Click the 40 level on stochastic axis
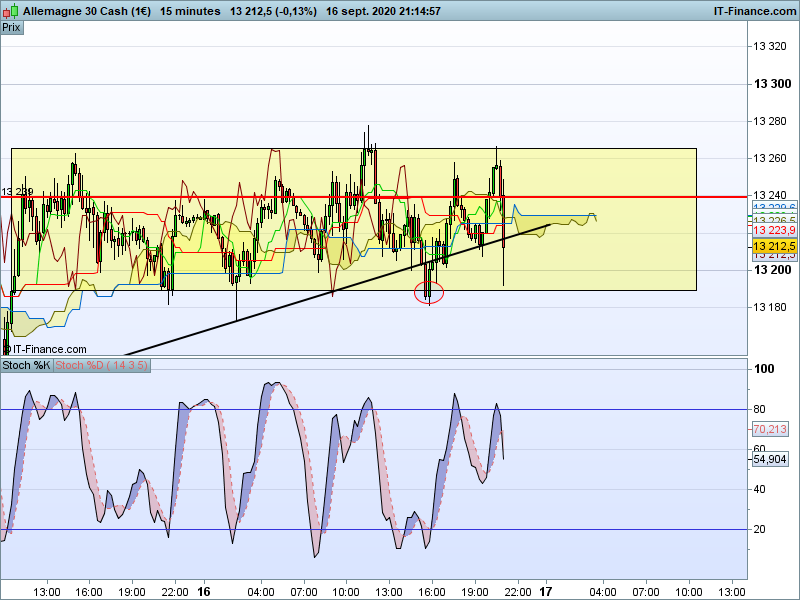Screen dimensions: 800x600 (759, 489)
